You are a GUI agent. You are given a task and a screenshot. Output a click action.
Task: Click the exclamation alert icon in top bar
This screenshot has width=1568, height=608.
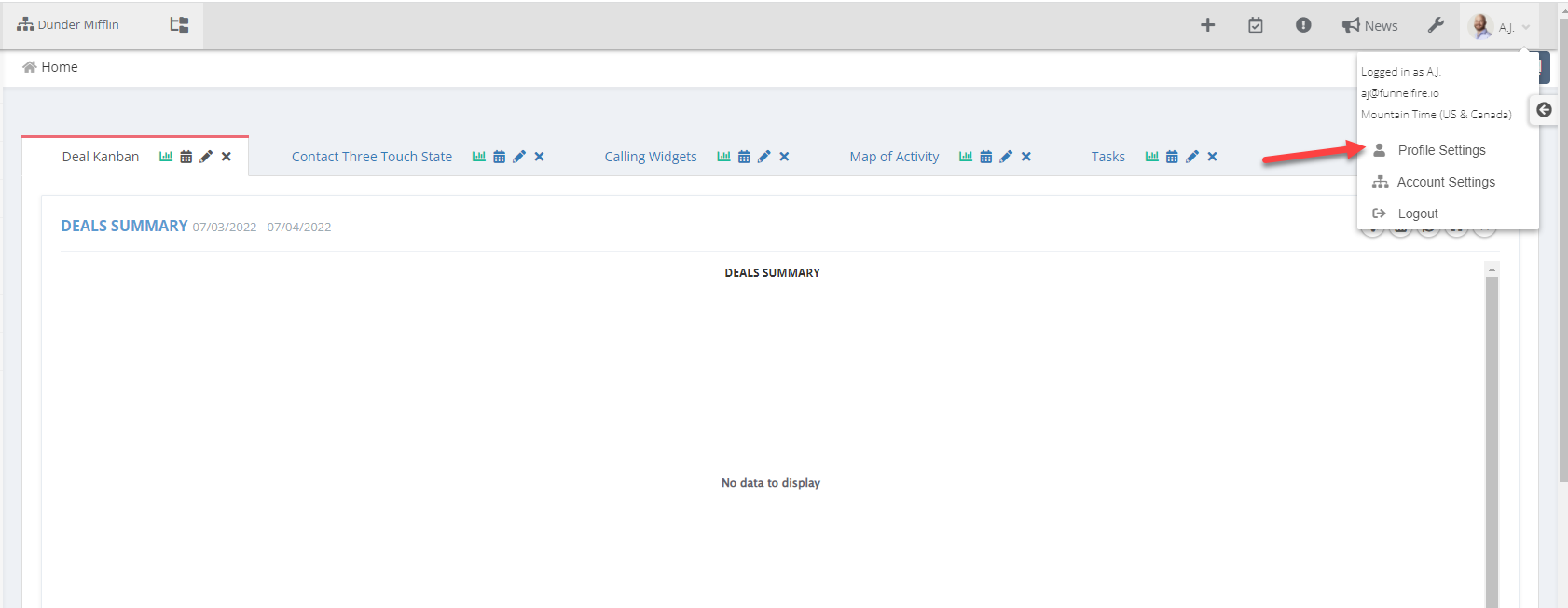(1303, 25)
